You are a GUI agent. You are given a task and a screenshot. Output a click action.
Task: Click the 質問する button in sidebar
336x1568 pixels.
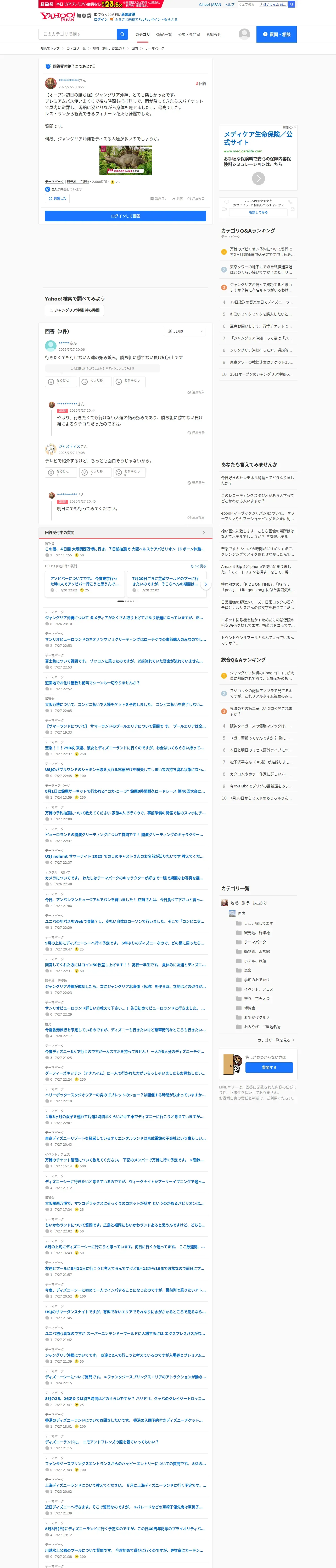coord(269,1068)
